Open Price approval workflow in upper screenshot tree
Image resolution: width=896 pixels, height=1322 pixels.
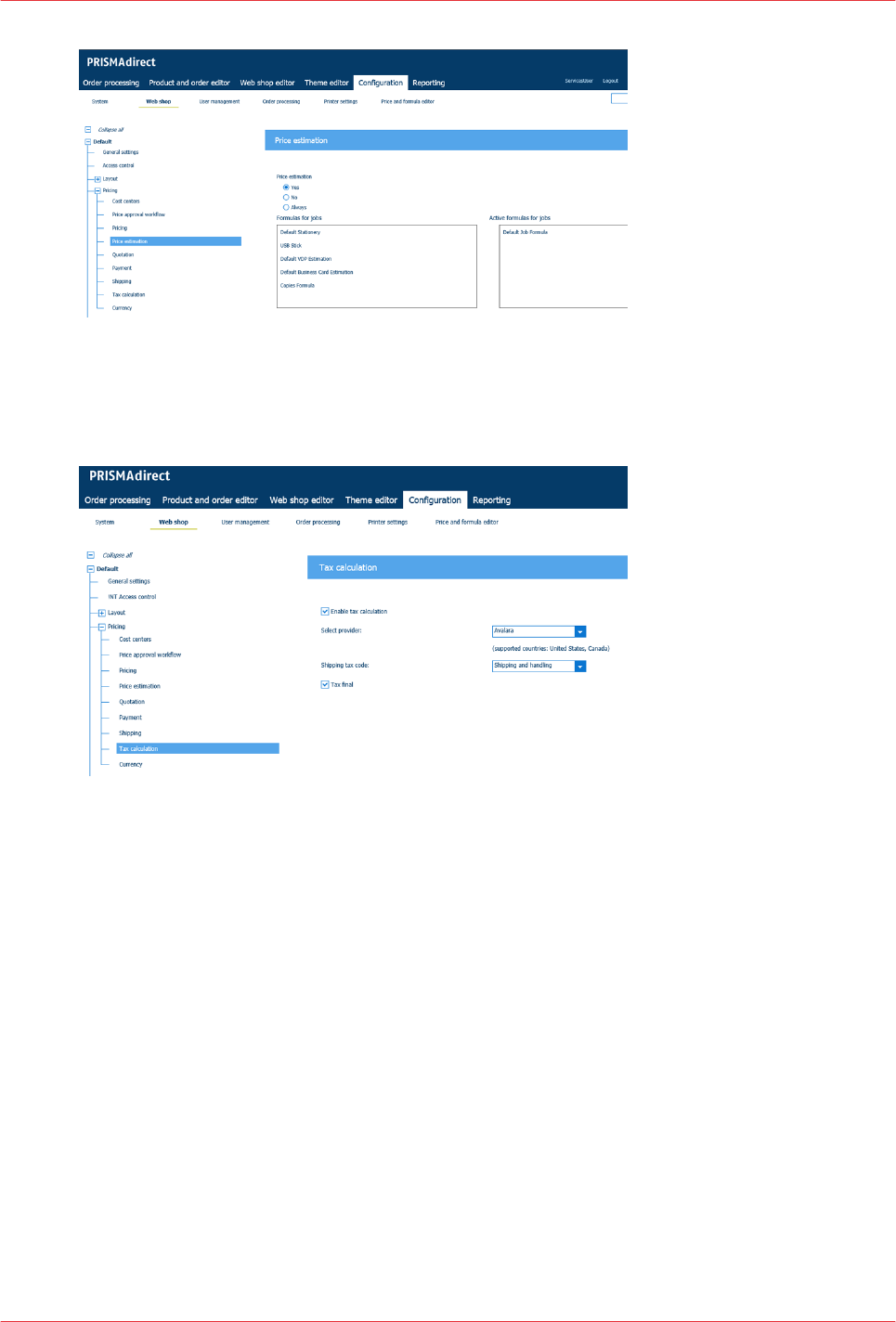tap(138, 214)
